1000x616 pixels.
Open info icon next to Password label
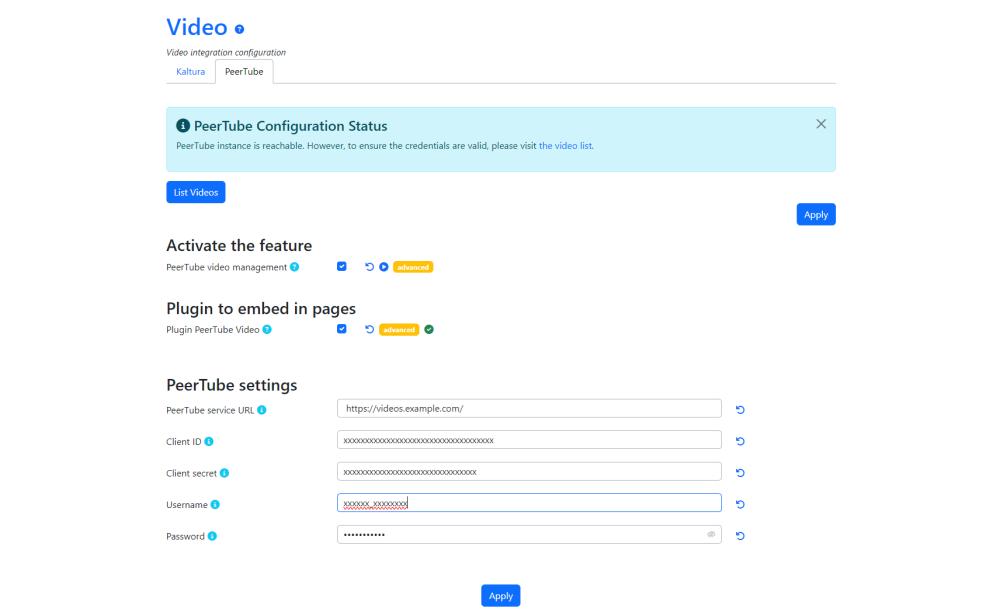[x=212, y=536]
